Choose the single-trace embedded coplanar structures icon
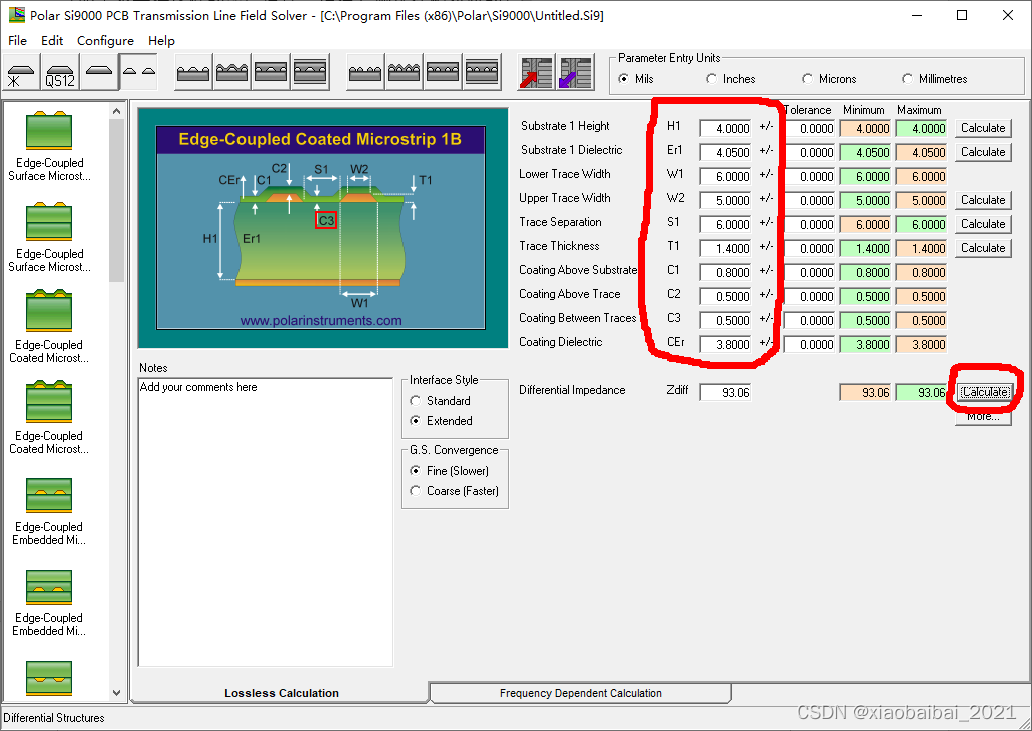This screenshot has width=1032, height=731. tap(271, 72)
